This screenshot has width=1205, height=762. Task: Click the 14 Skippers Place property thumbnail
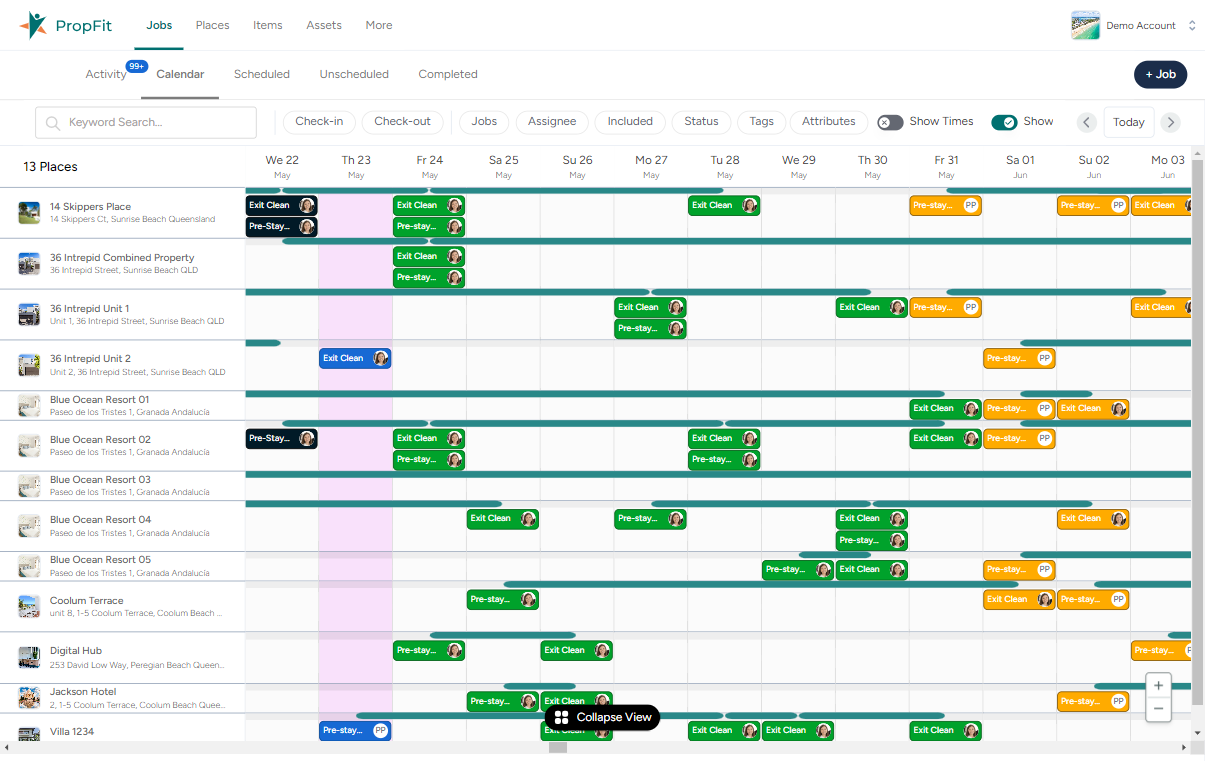(29, 212)
